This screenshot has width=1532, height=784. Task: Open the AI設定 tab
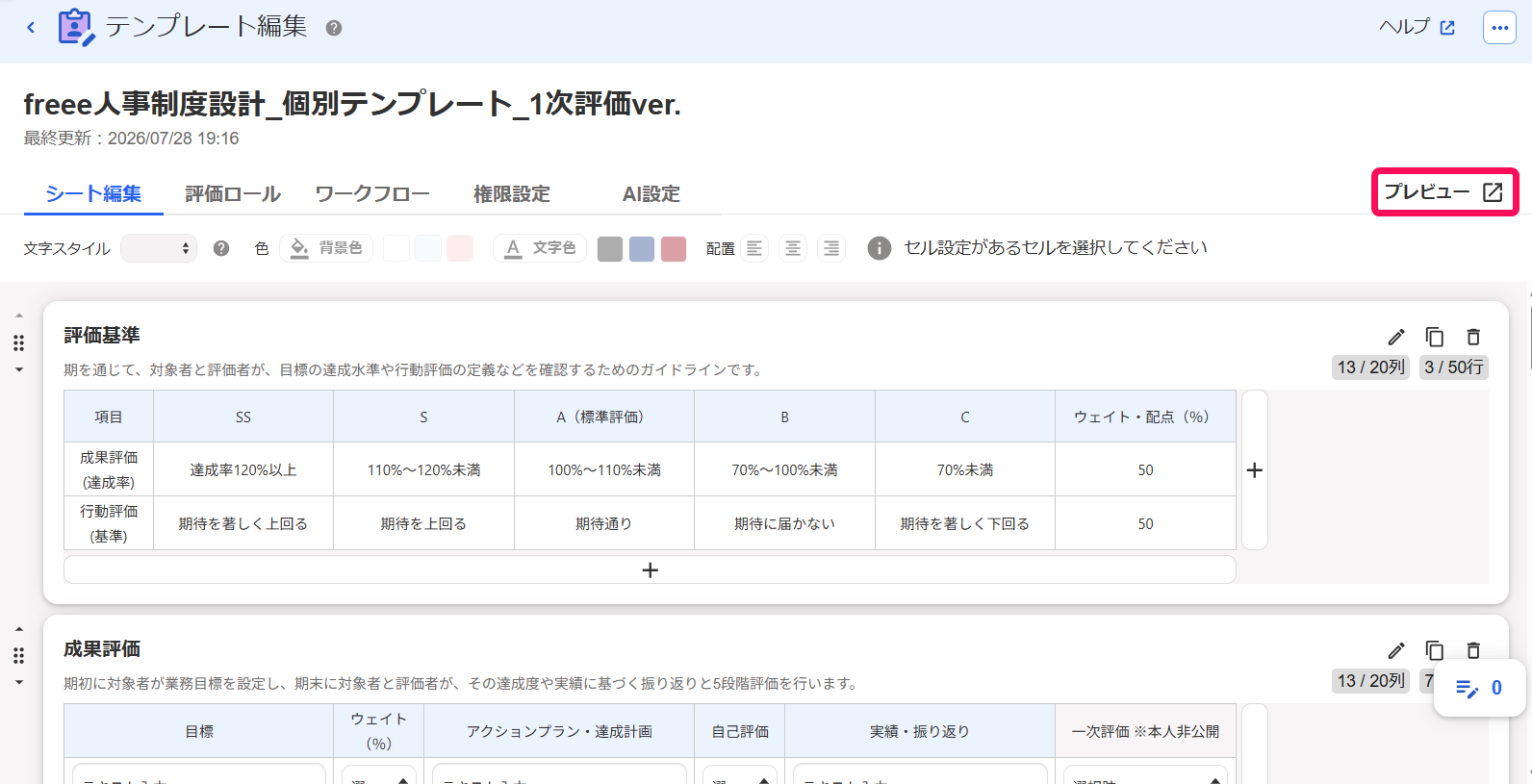651,193
